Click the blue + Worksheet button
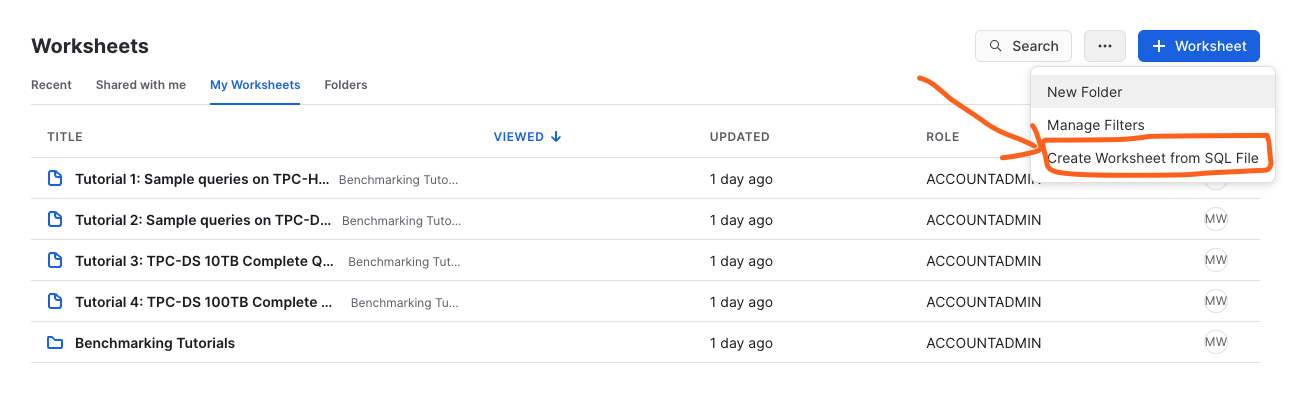The width and height of the screenshot is (1292, 416). [1198, 46]
